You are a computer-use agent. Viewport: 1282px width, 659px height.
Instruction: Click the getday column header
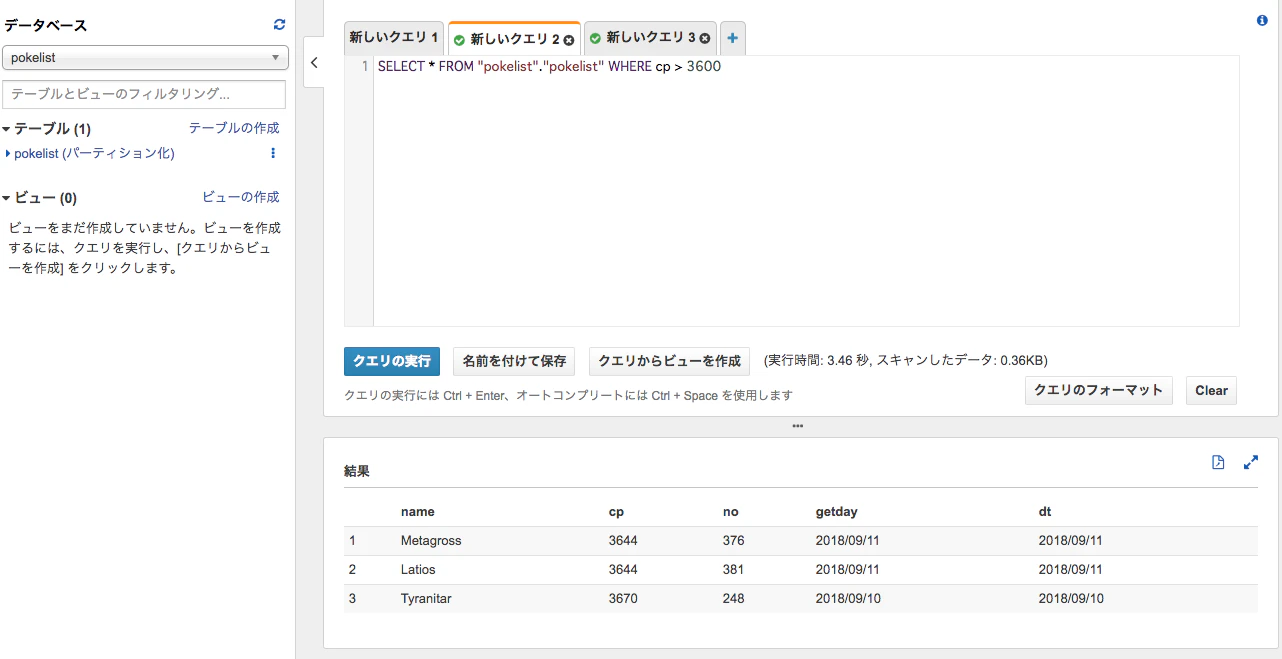[x=837, y=512]
